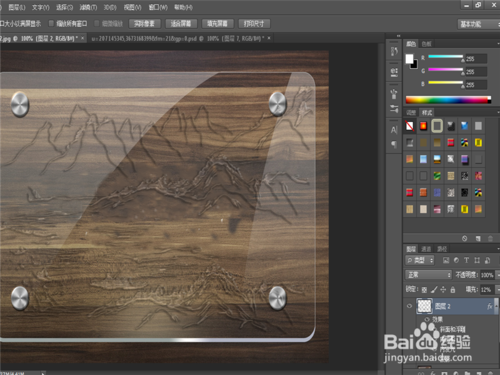500x375 pixels.
Task: Enable the 缩放所有窗口 checkbox
Action: pyautogui.click(x=51, y=23)
